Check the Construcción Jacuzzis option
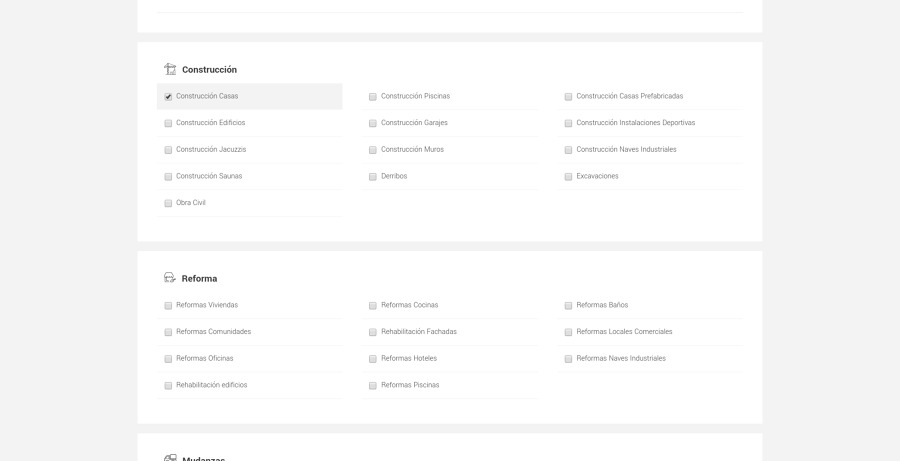The height and width of the screenshot is (461, 900). (168, 150)
